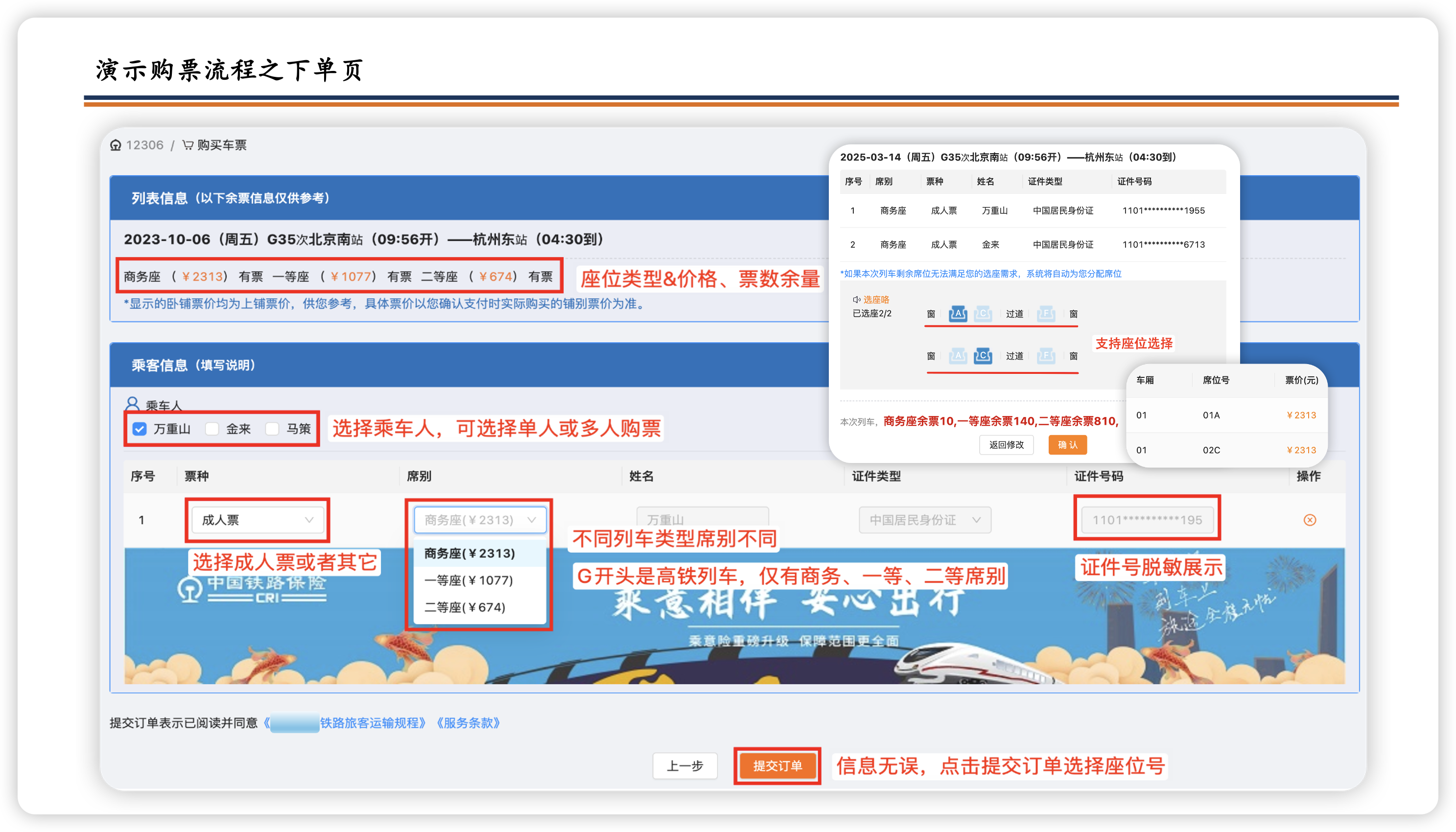Image resolution: width=1456 pixels, height=832 pixels.
Task: Click the name 万重山 in the dialog table
Action: tap(994, 211)
